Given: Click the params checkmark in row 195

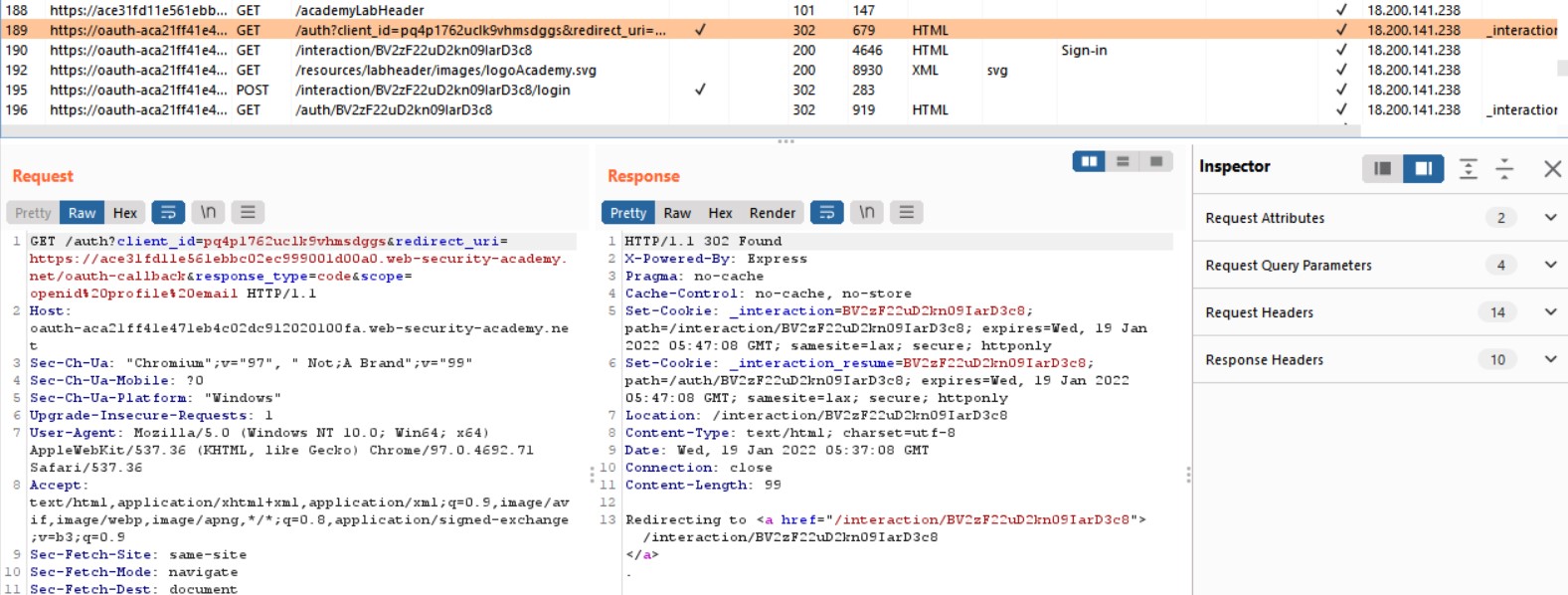Looking at the screenshot, I should pos(700,90).
